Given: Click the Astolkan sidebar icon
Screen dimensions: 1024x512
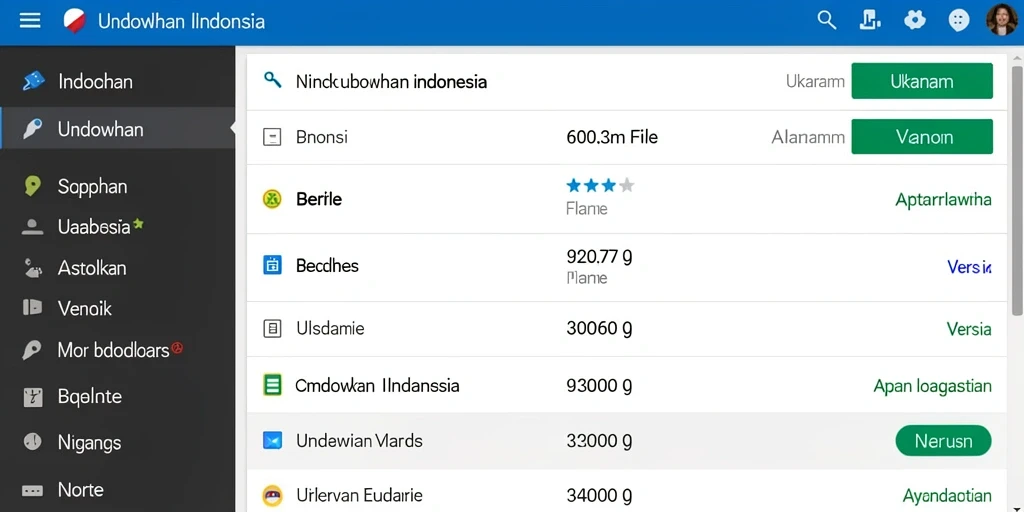Looking at the screenshot, I should coord(32,268).
